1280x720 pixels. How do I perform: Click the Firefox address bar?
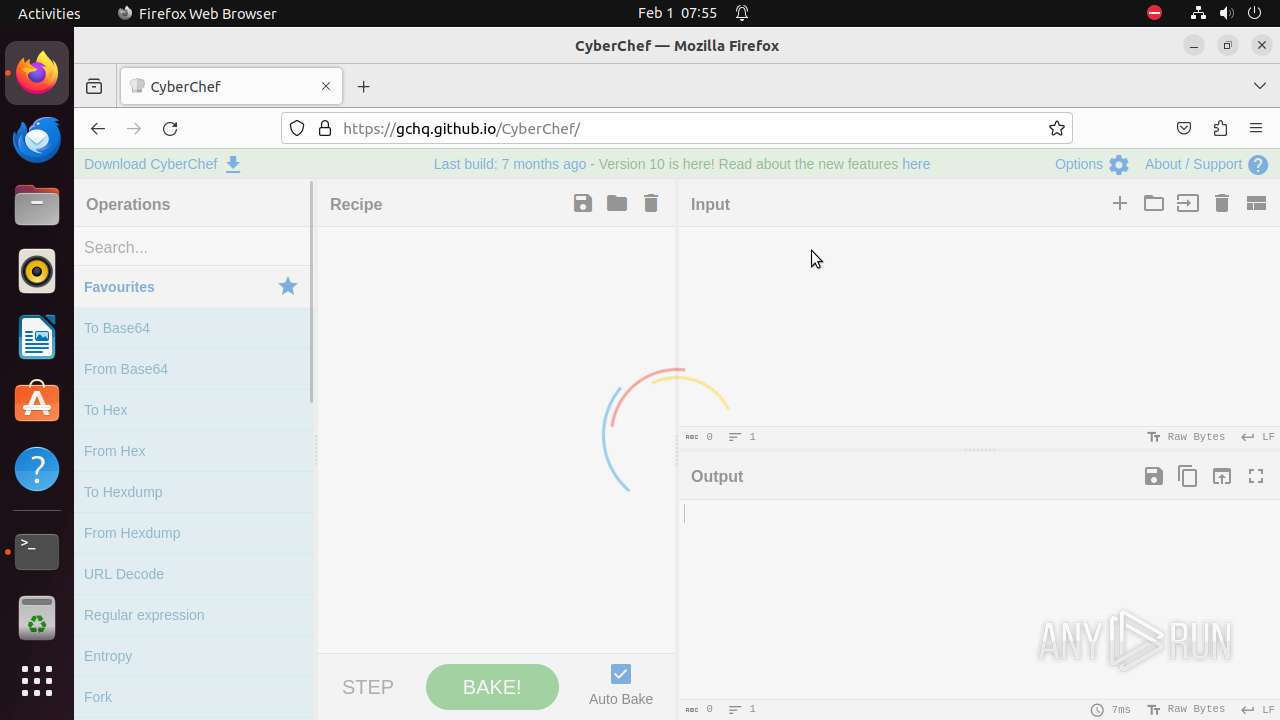coord(677,128)
